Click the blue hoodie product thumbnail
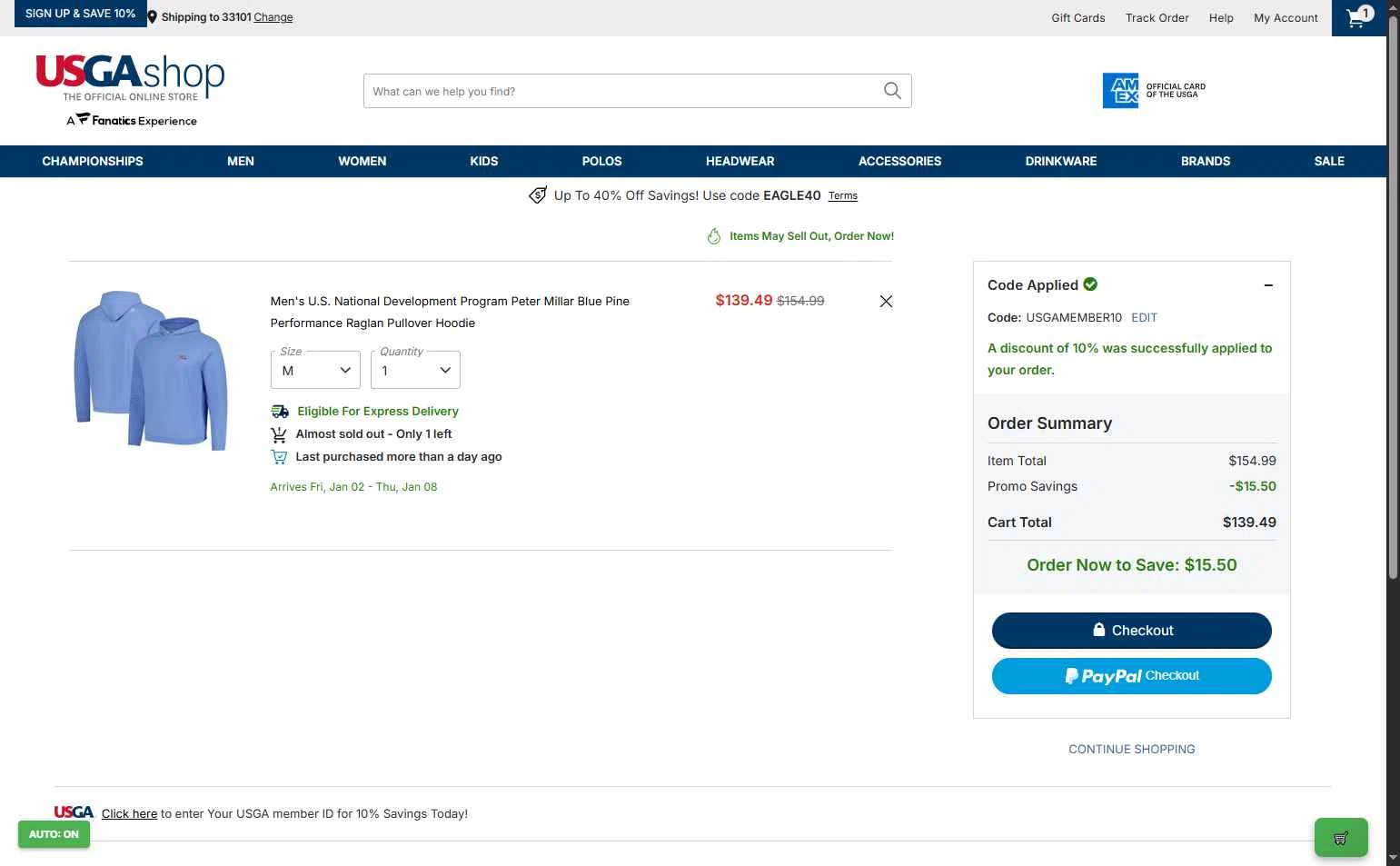 [151, 370]
